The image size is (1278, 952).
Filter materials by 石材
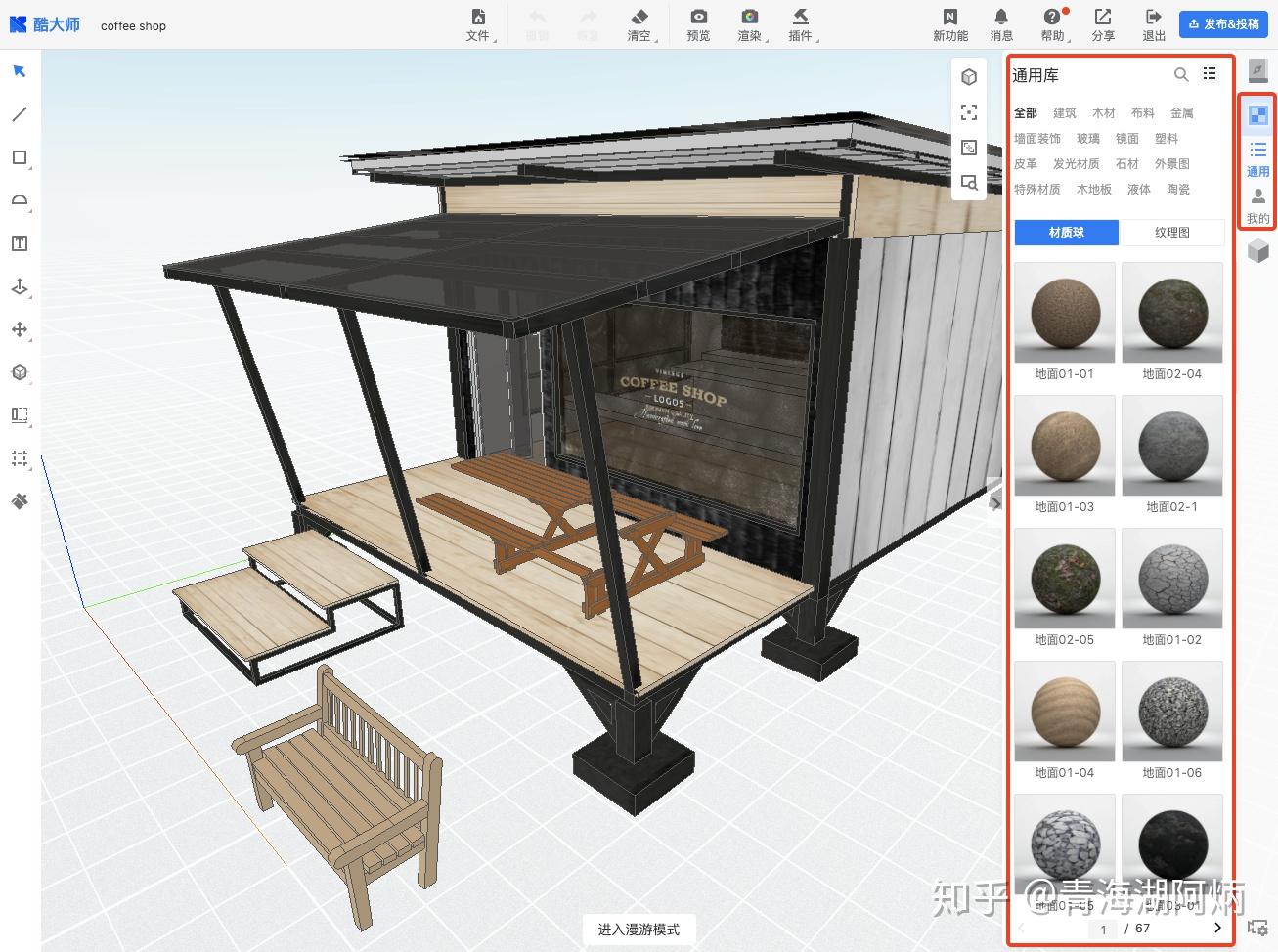pos(1127,164)
